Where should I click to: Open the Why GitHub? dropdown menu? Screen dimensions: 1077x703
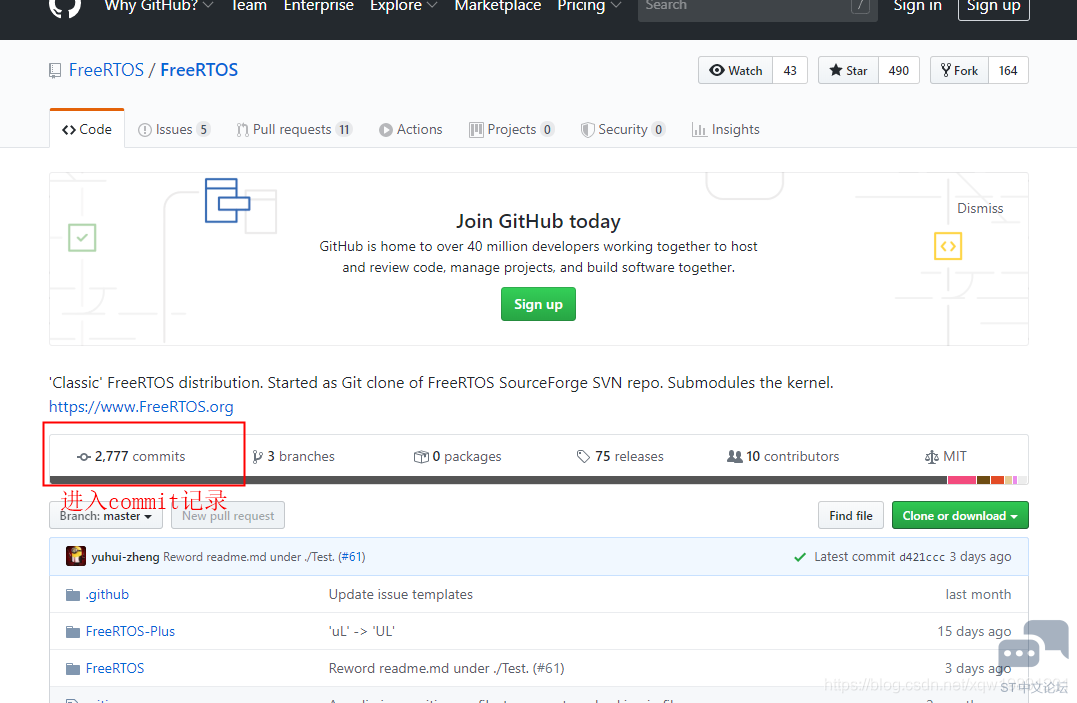[159, 5]
